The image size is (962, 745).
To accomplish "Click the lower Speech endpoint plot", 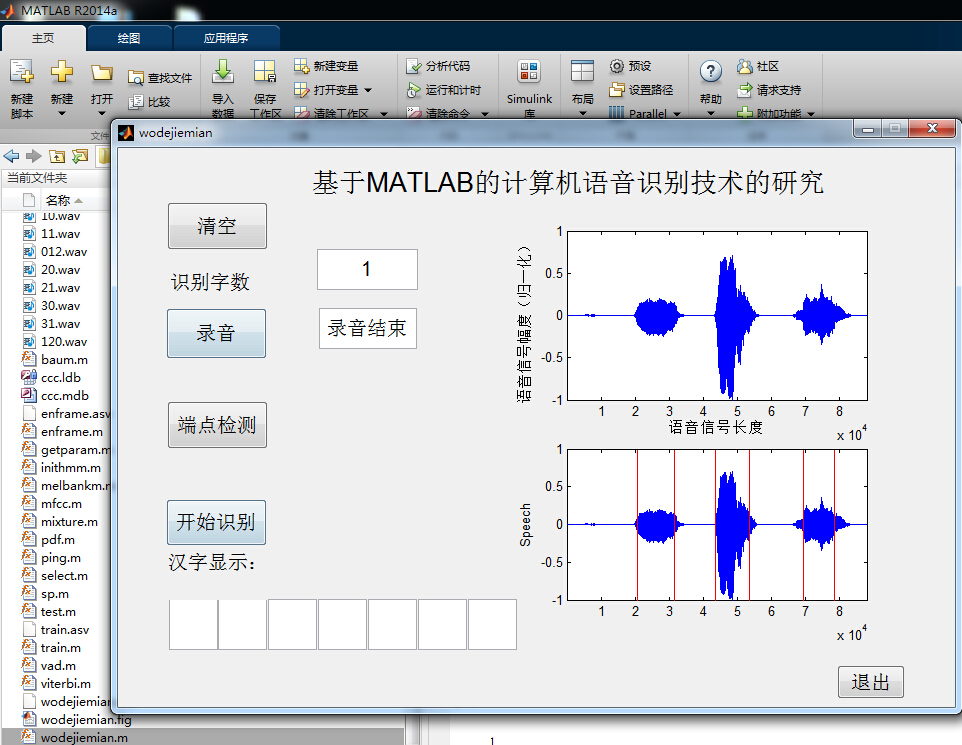I will [717, 525].
